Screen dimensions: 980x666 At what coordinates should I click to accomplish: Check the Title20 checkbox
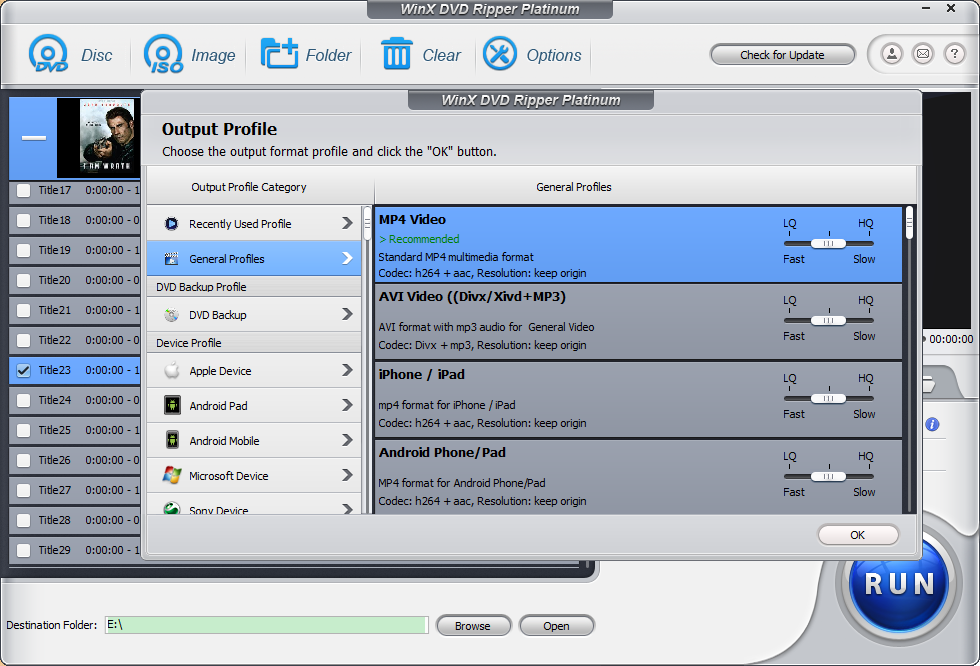(24, 281)
